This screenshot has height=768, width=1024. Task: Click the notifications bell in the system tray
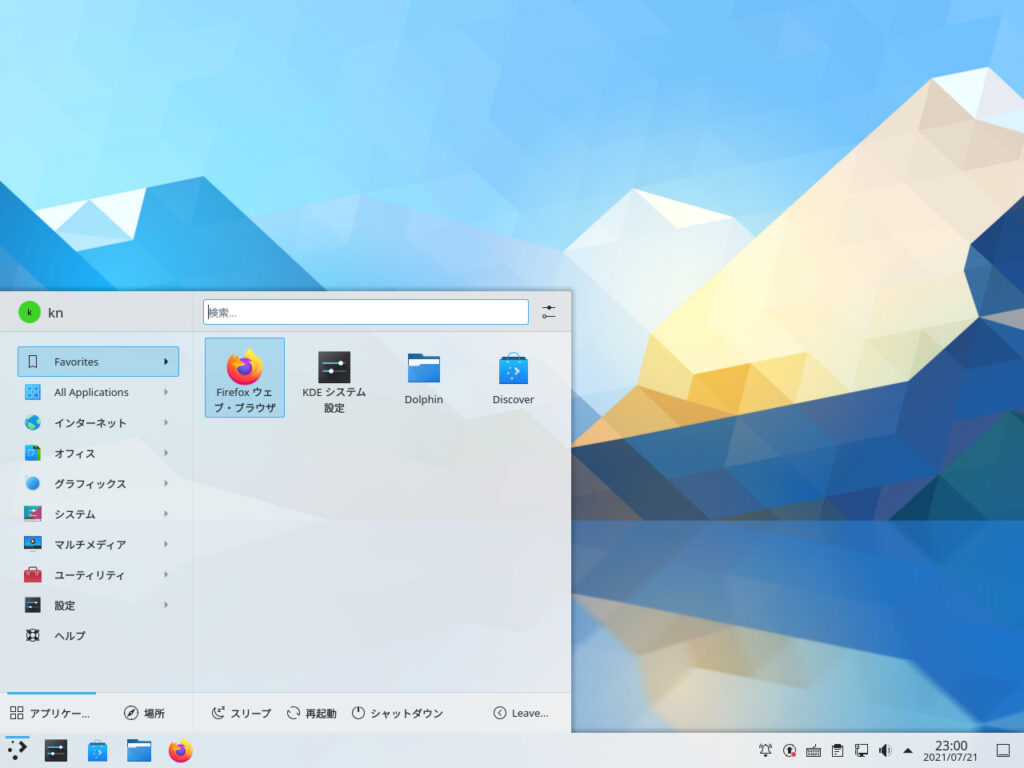coord(765,749)
